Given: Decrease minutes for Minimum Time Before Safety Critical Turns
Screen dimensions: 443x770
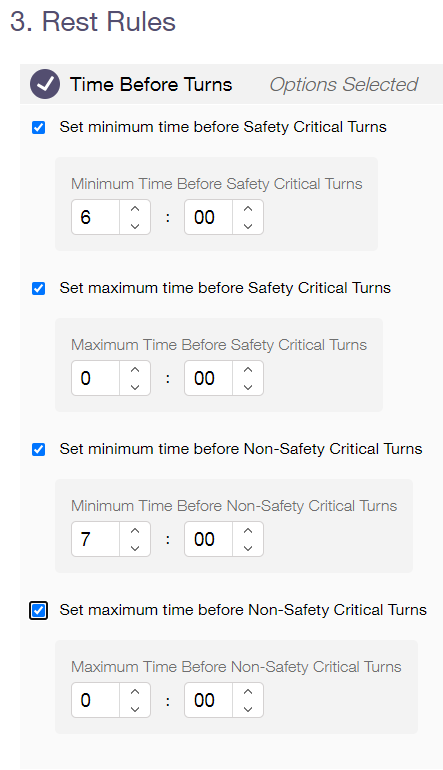Looking at the screenshot, I should [248, 226].
